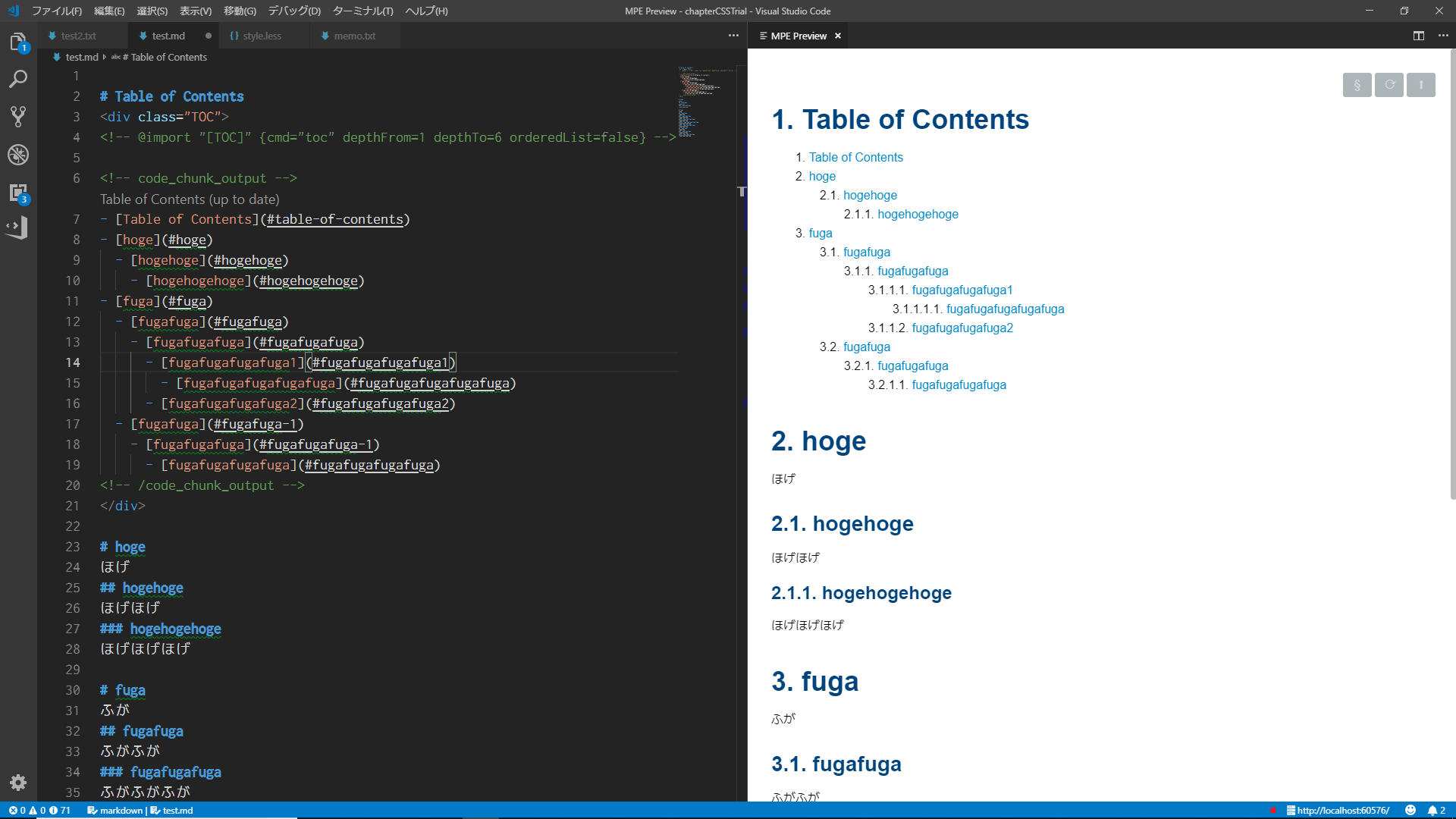
Task: Open the ターミナル menu
Action: click(x=365, y=11)
